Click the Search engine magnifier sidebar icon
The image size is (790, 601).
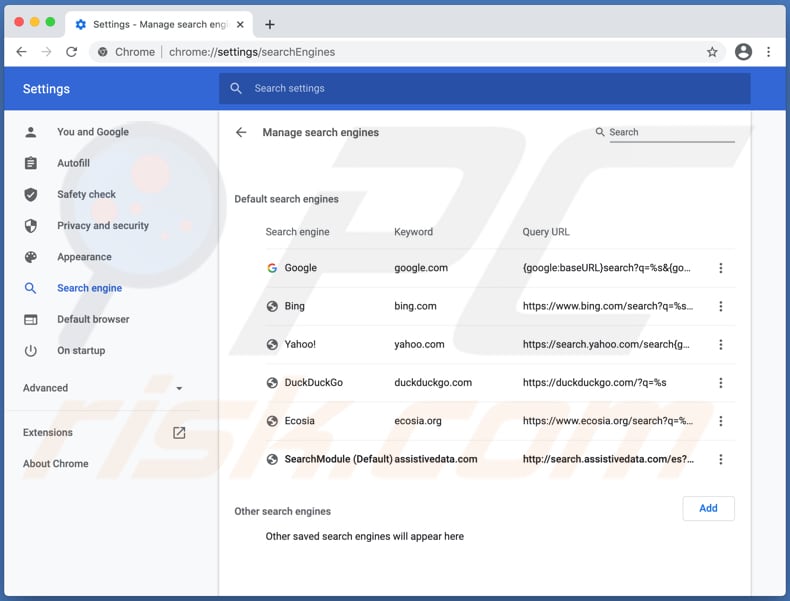click(30, 288)
